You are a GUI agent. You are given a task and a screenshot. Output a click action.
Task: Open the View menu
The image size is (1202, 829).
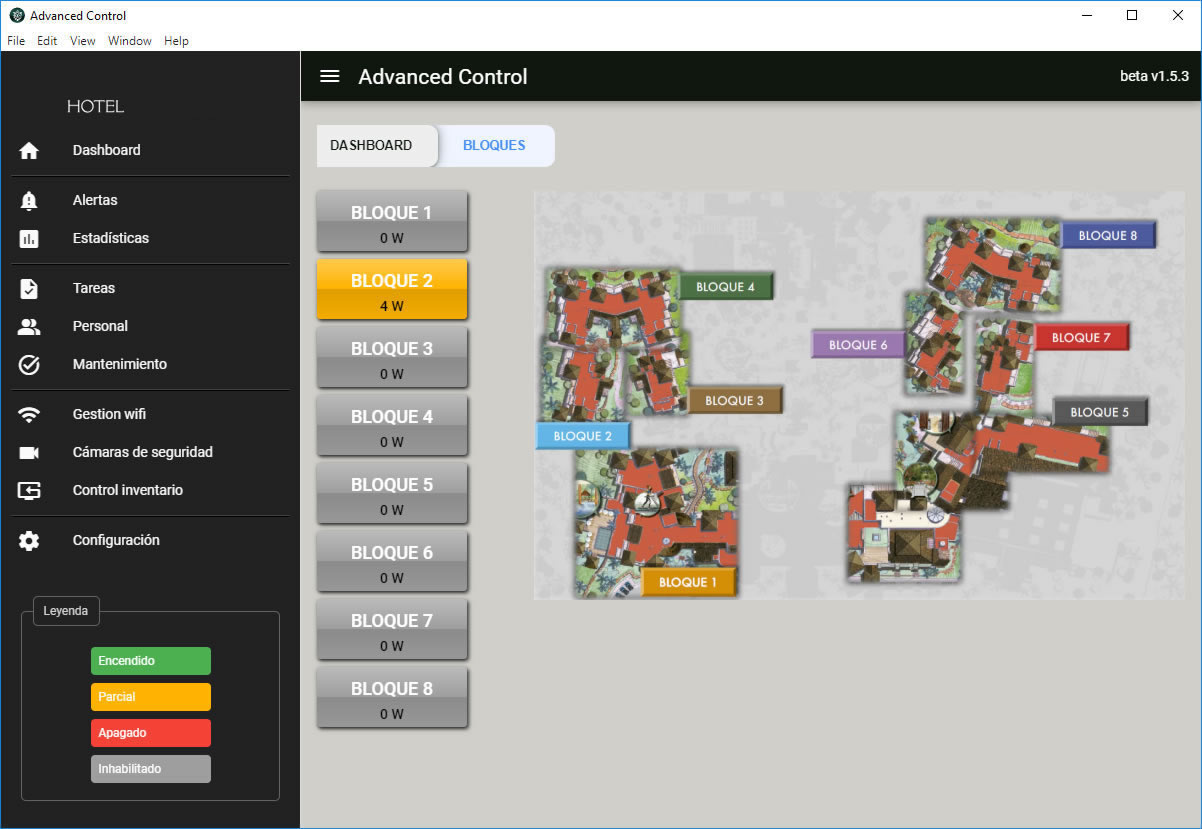(x=83, y=41)
